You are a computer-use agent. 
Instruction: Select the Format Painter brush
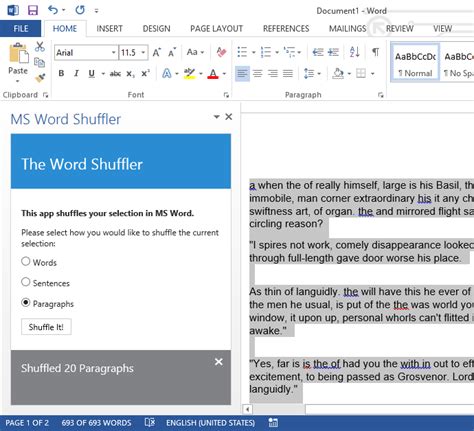(x=40, y=78)
